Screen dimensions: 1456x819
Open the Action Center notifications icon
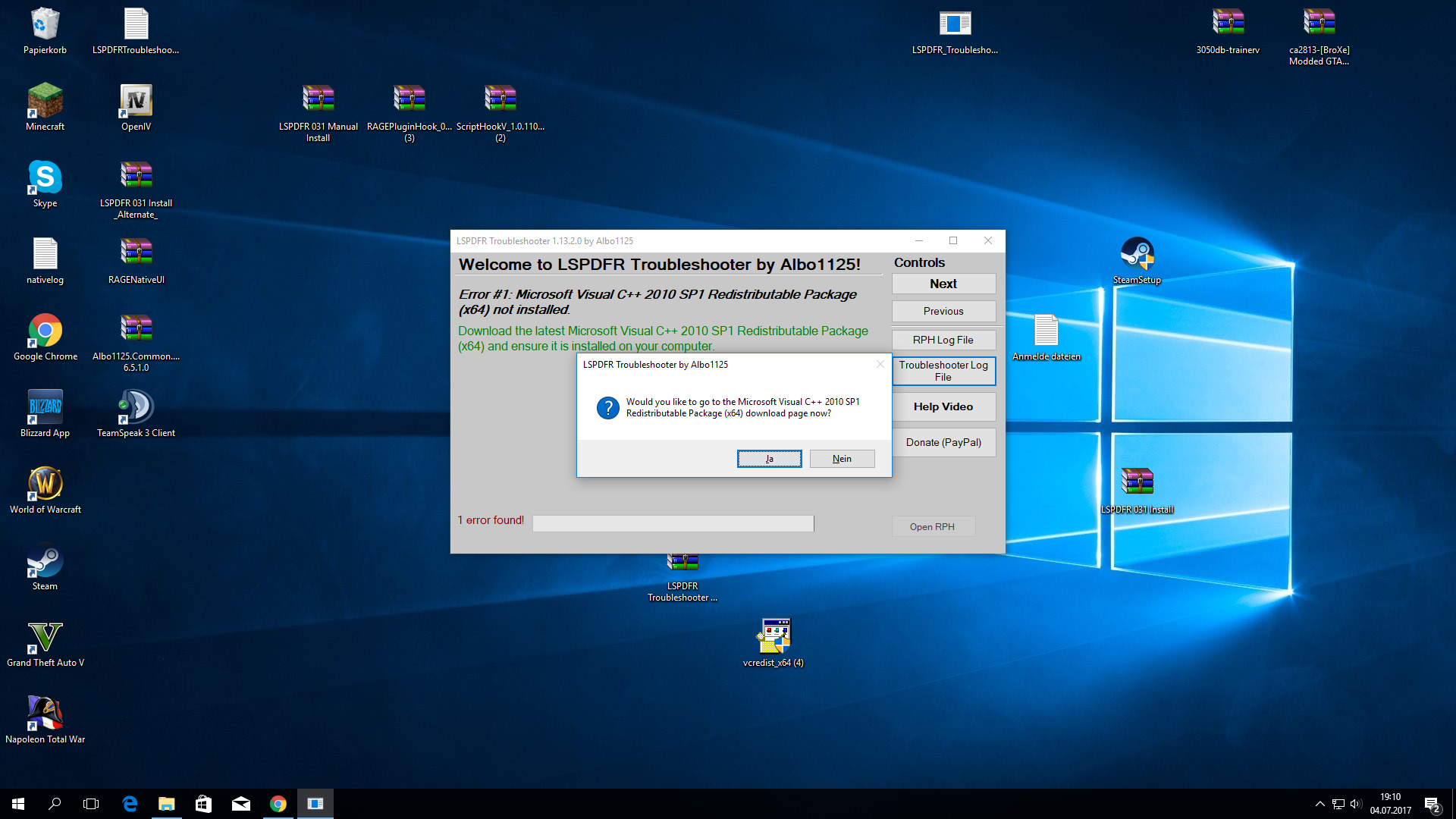click(x=1432, y=804)
